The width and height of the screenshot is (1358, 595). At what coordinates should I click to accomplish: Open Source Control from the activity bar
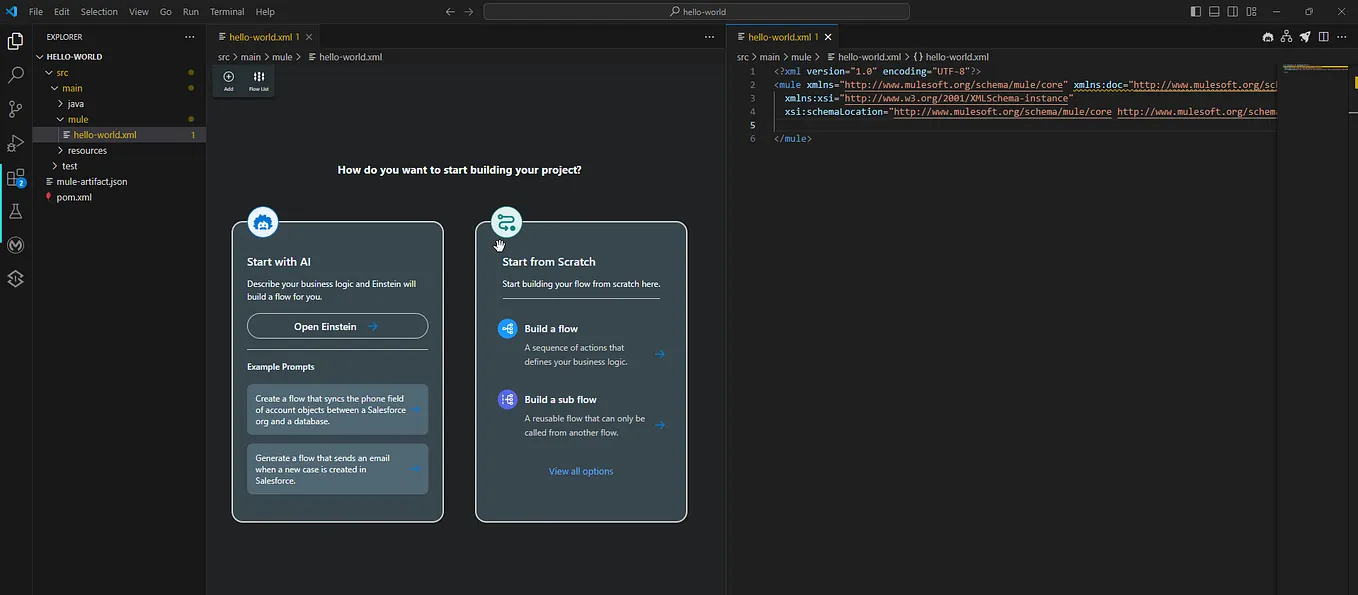tap(15, 108)
